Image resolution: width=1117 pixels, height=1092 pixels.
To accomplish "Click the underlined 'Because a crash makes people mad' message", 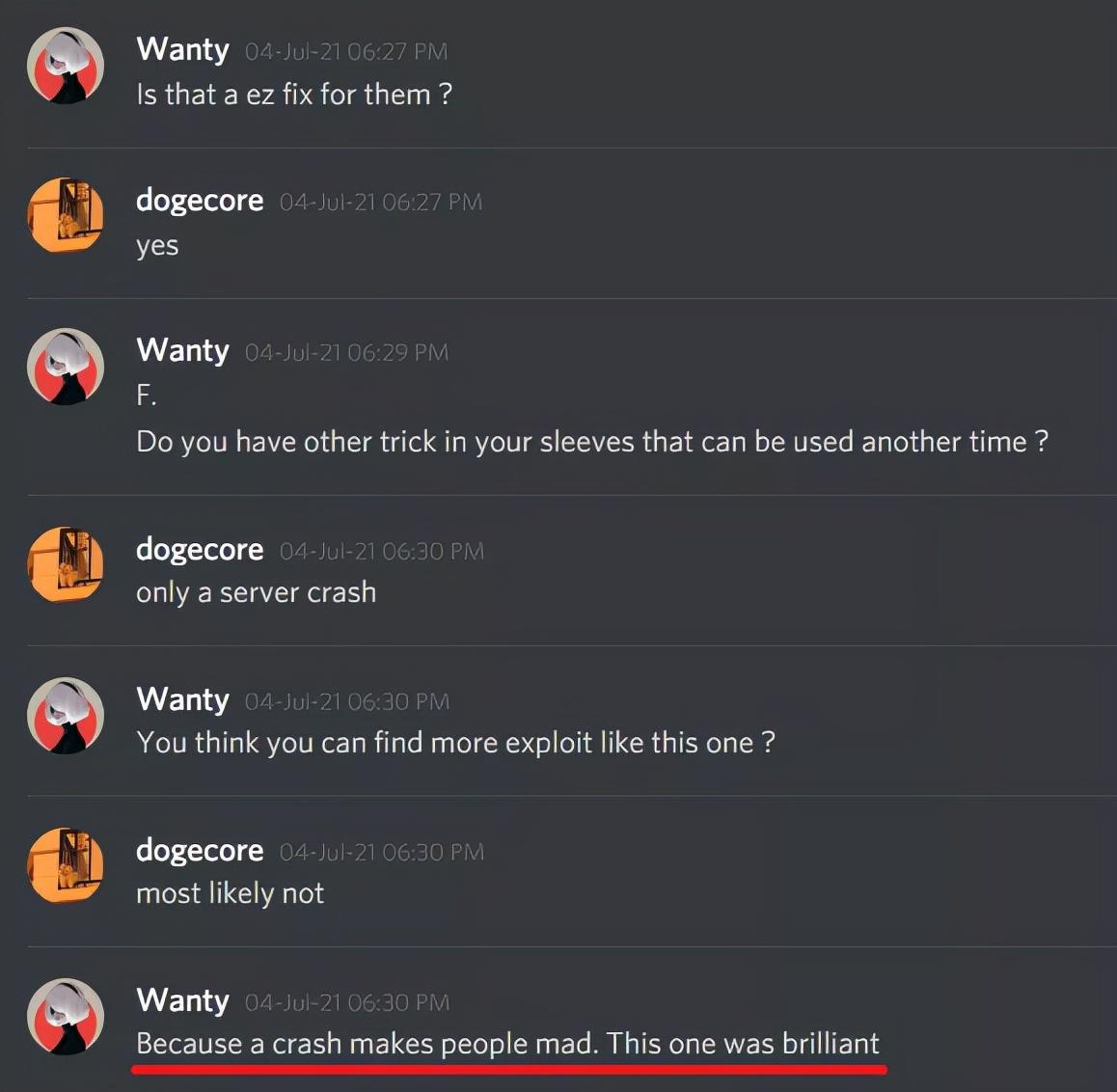I will coord(507,1044).
